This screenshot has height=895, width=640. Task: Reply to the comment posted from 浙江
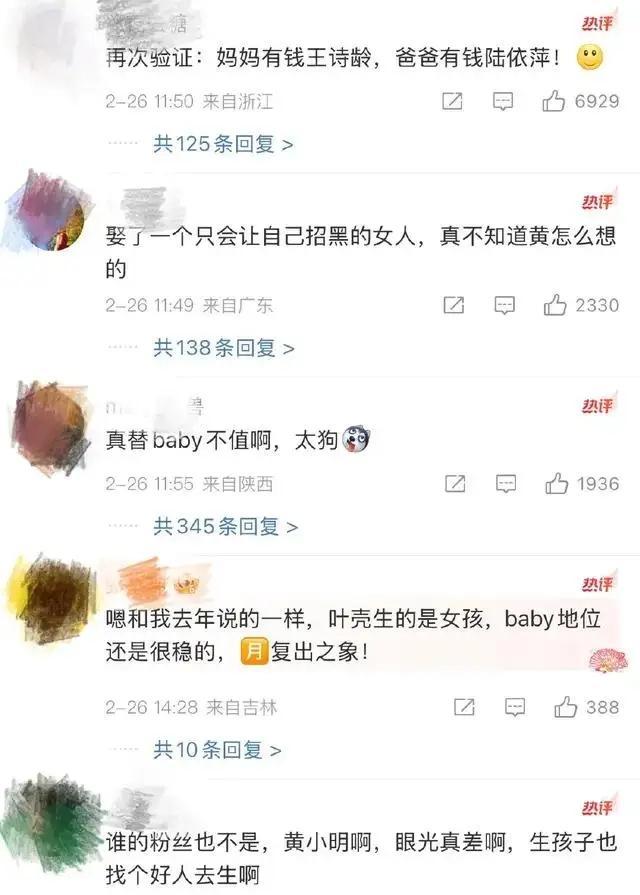(x=503, y=102)
